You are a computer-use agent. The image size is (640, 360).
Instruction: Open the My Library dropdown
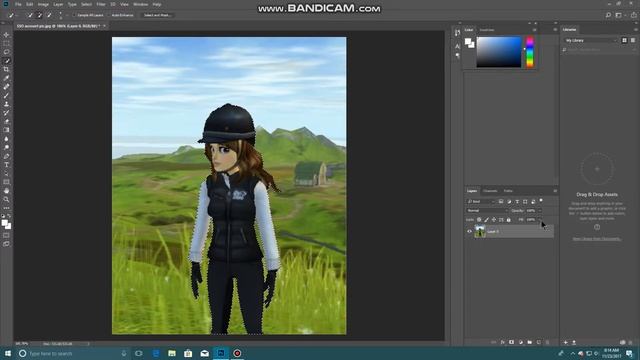point(591,40)
